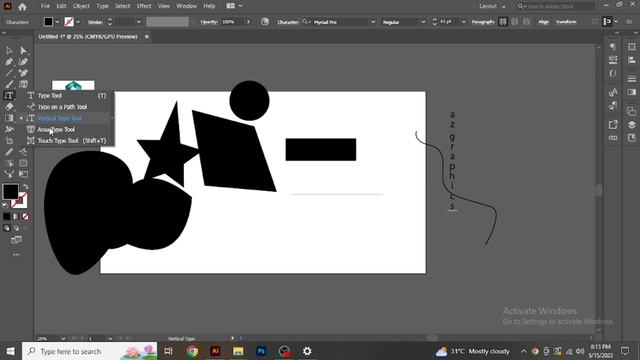Select the Direct Selection tool
The image size is (640, 360).
point(23,51)
